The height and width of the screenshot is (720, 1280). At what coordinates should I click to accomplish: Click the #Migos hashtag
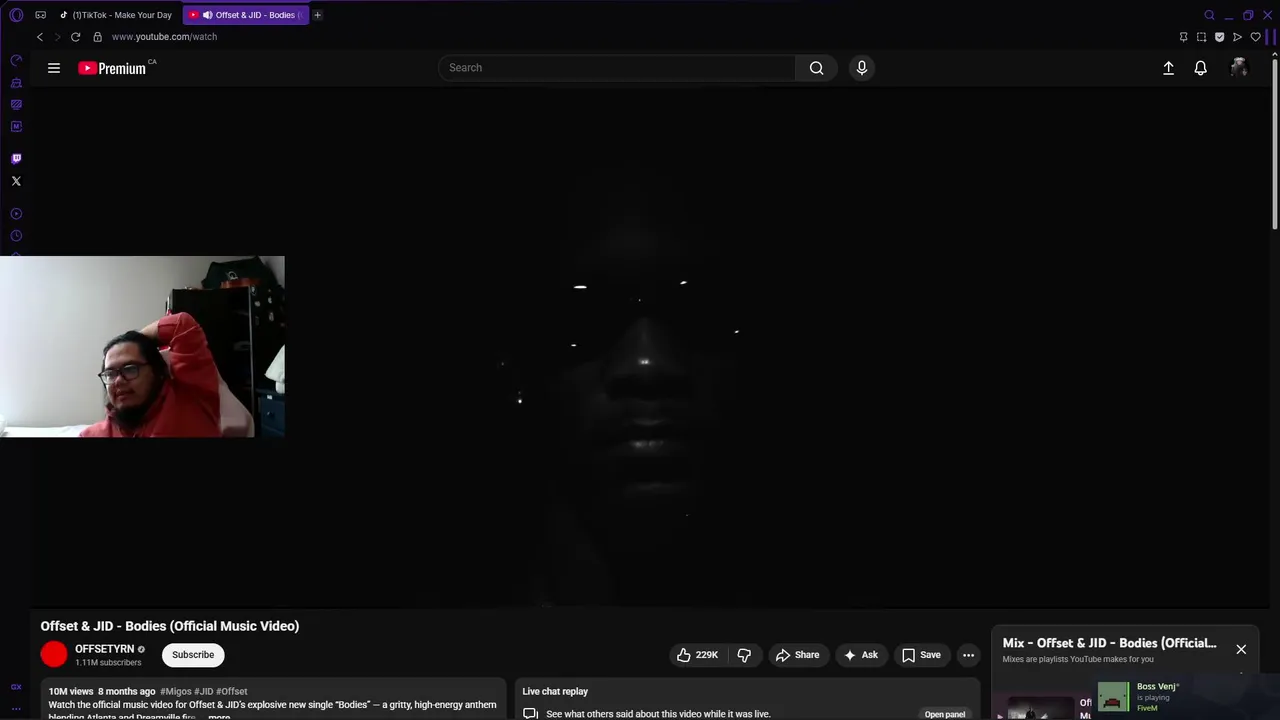tap(176, 691)
